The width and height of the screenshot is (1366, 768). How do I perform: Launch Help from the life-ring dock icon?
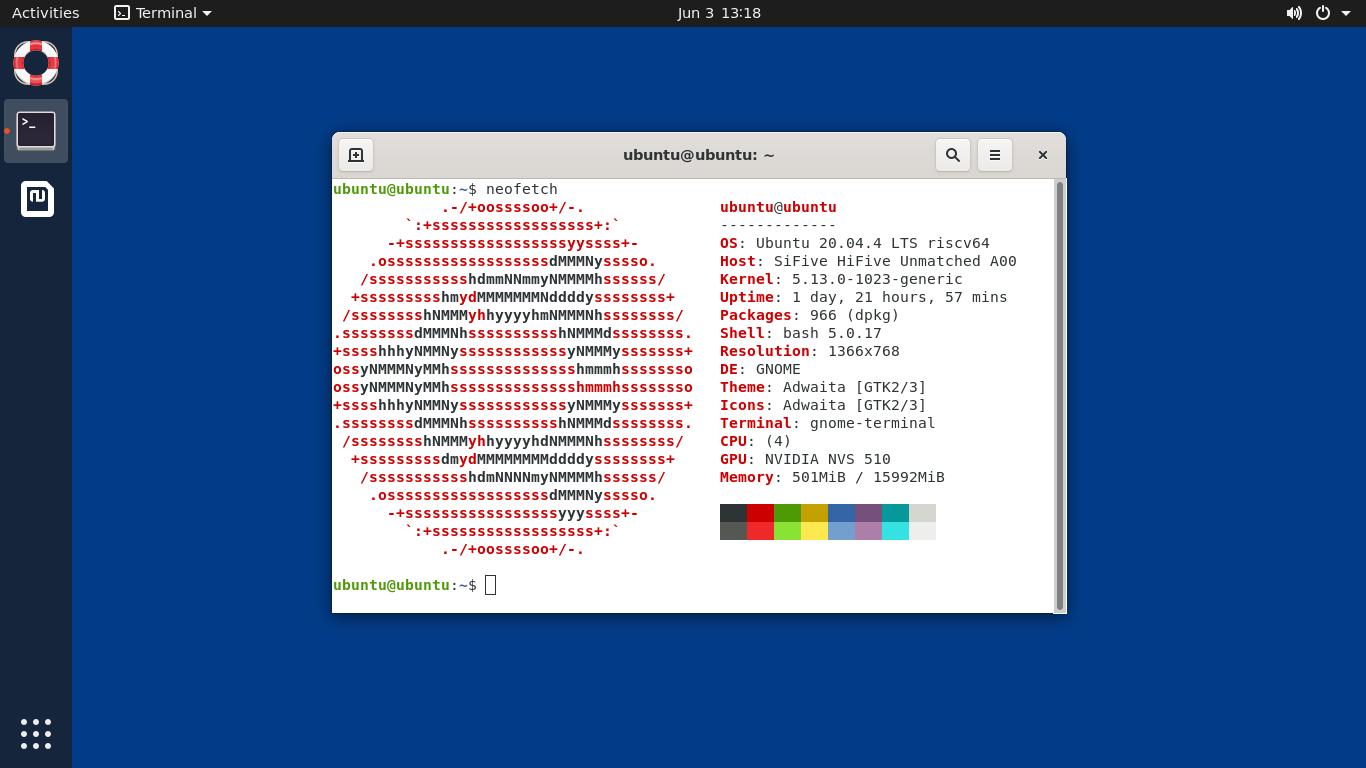[x=35, y=63]
